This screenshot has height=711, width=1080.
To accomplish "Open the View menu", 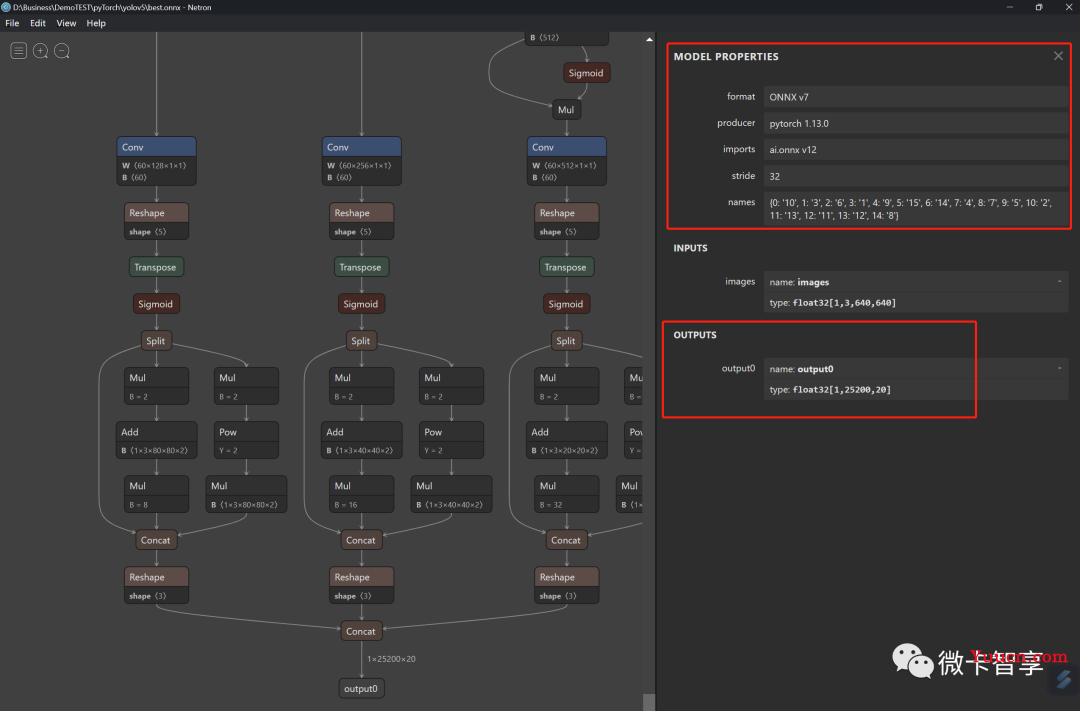I will coord(66,23).
